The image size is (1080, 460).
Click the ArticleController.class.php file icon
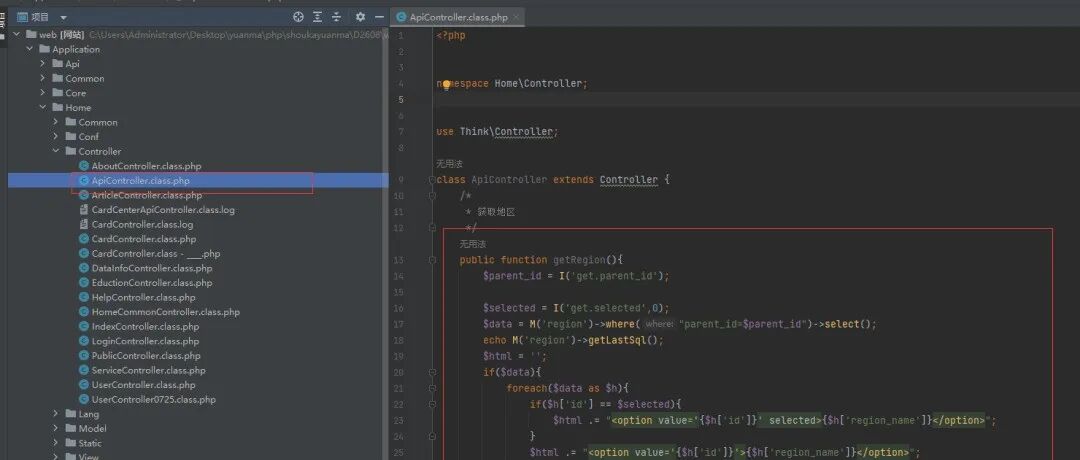[84, 195]
